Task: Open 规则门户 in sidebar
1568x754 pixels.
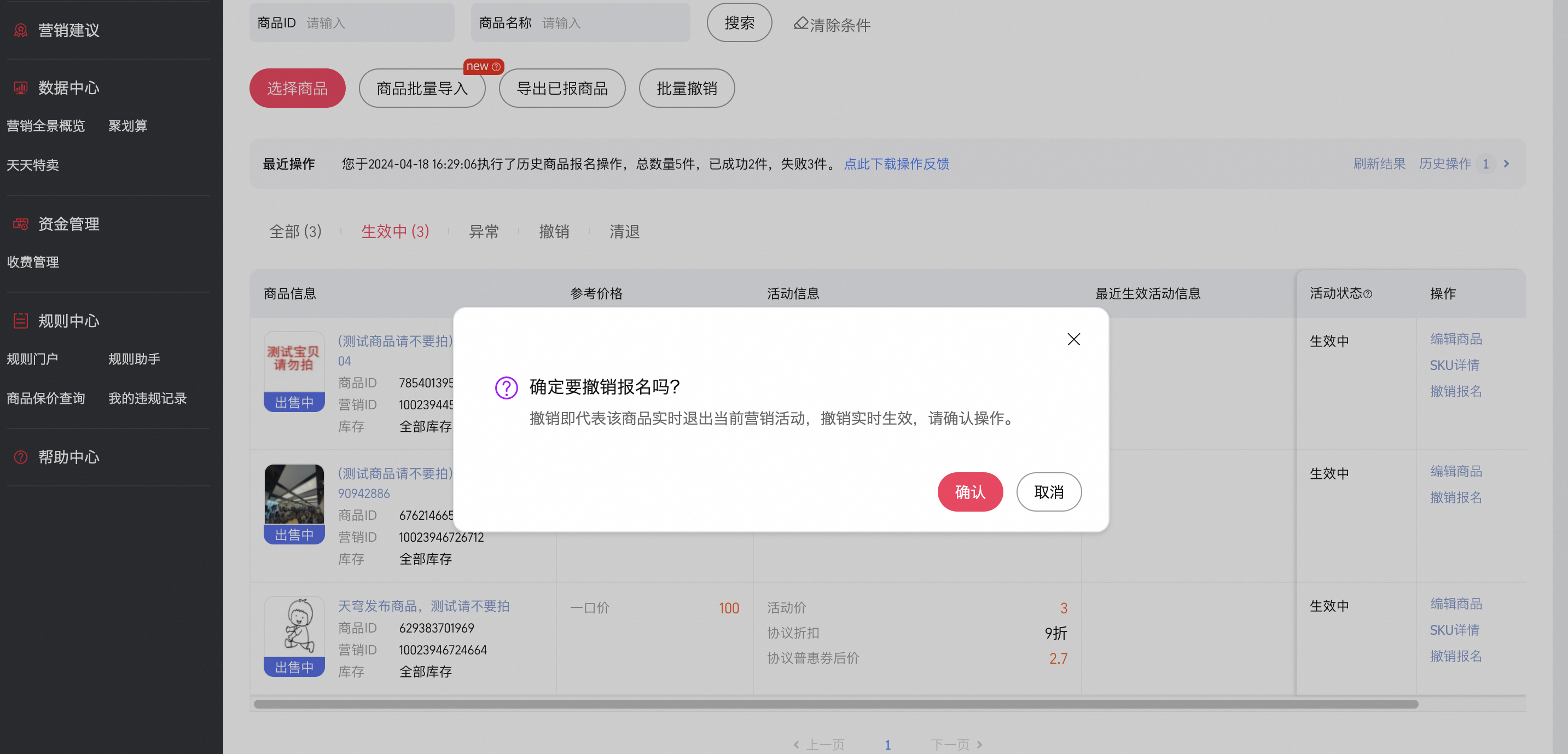Action: pos(32,359)
